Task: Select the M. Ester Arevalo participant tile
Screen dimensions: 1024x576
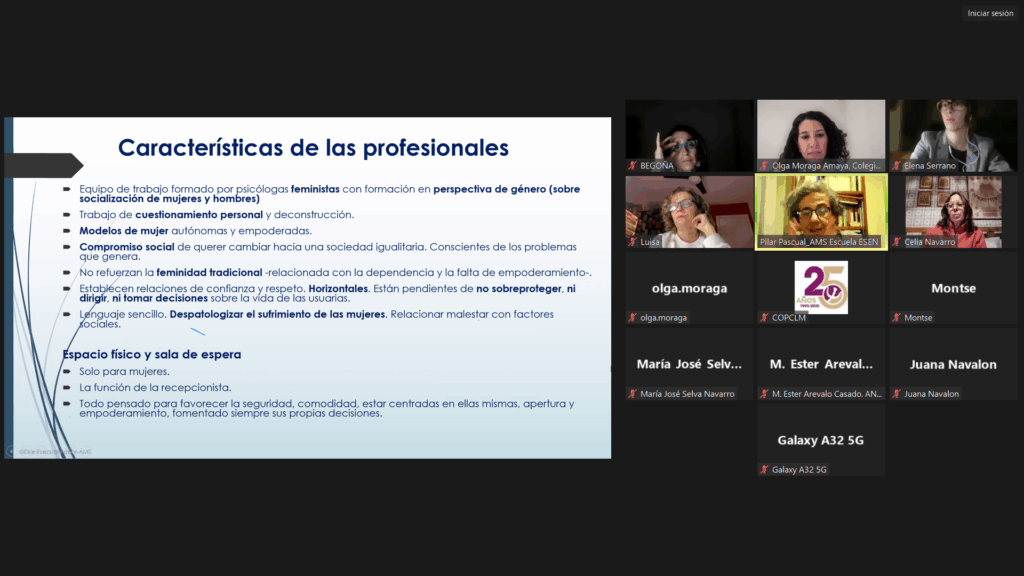Action: click(821, 364)
